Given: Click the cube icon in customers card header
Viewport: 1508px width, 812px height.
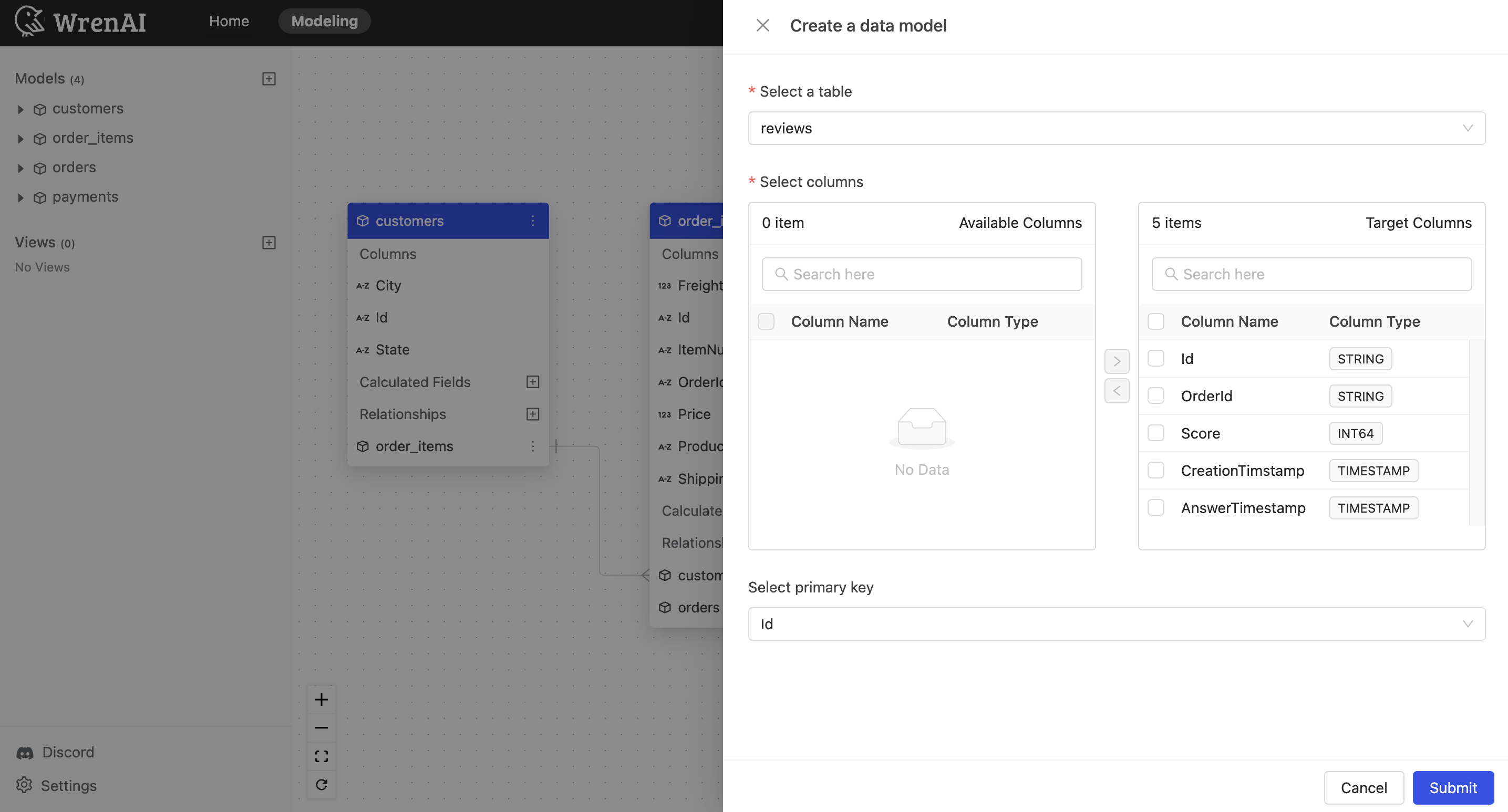Looking at the screenshot, I should pos(363,221).
